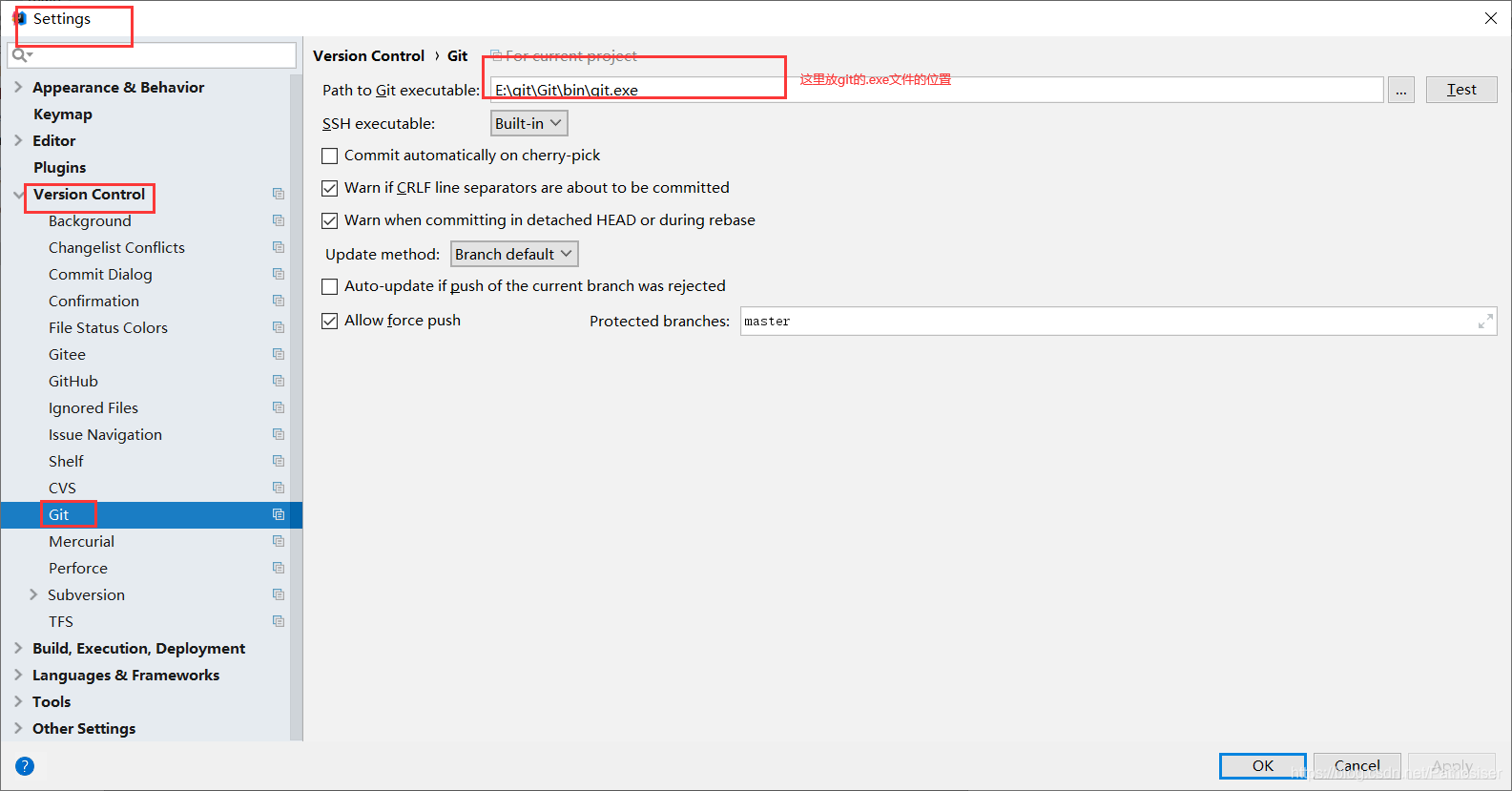Open the Background settings page
The width and height of the screenshot is (1512, 791).
(x=90, y=220)
